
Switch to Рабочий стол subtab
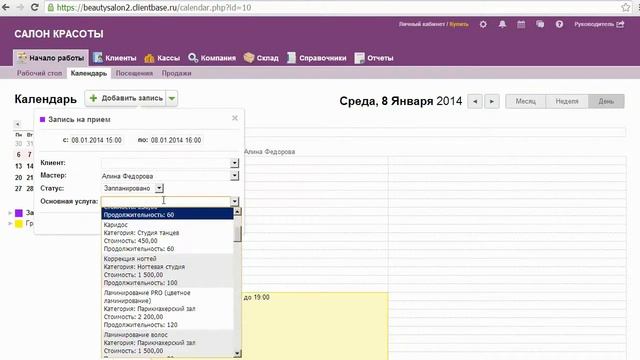click(x=39, y=73)
